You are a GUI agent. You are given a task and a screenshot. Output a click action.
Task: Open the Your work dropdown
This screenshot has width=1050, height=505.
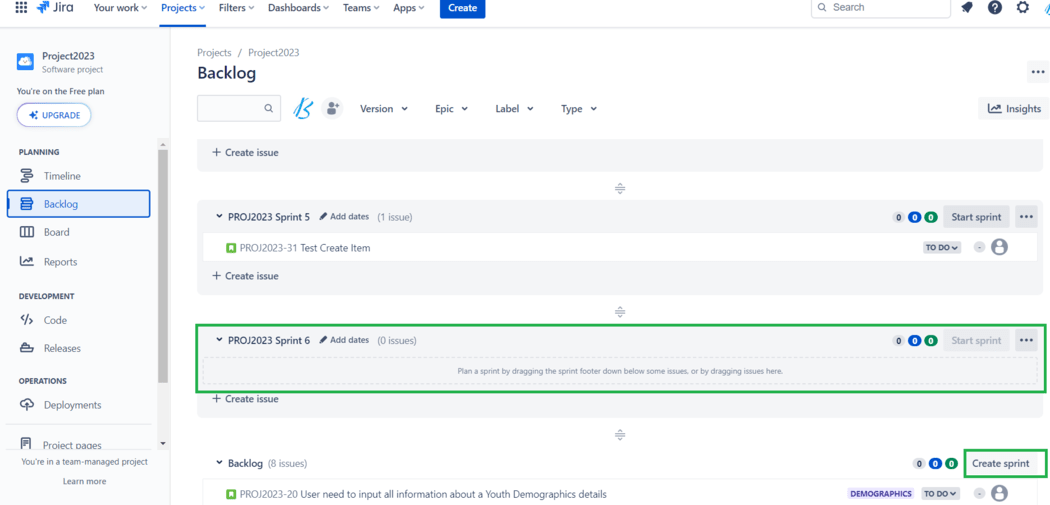121,8
